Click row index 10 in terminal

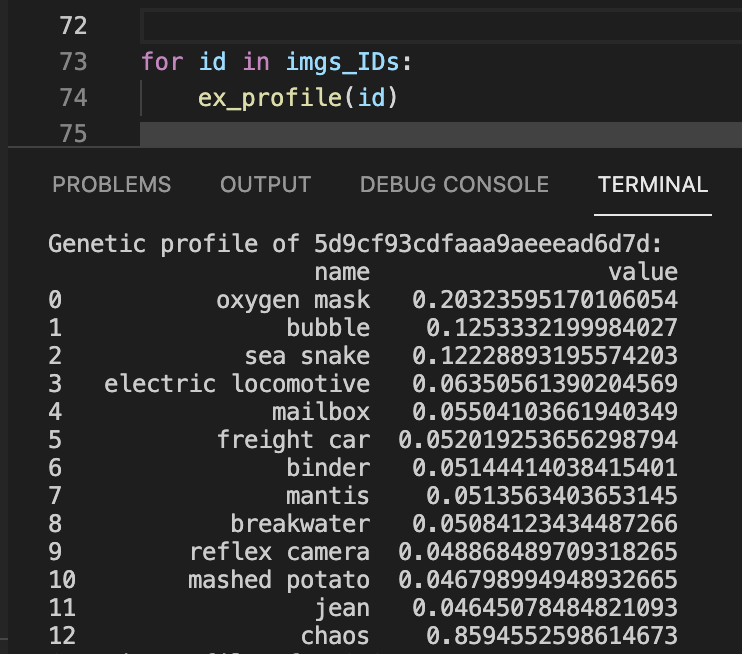[62, 580]
